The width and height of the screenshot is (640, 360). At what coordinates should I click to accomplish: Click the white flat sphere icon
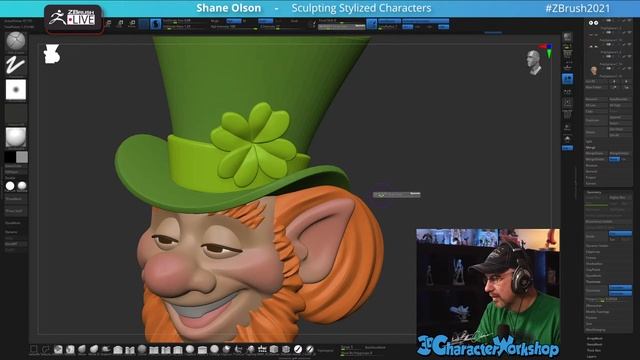pos(10,186)
